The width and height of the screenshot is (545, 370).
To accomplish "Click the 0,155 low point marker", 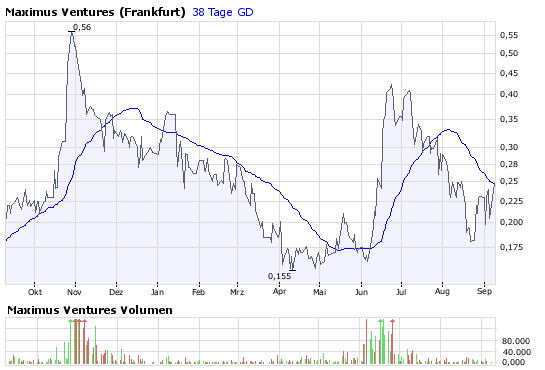I will pyautogui.click(x=279, y=276).
